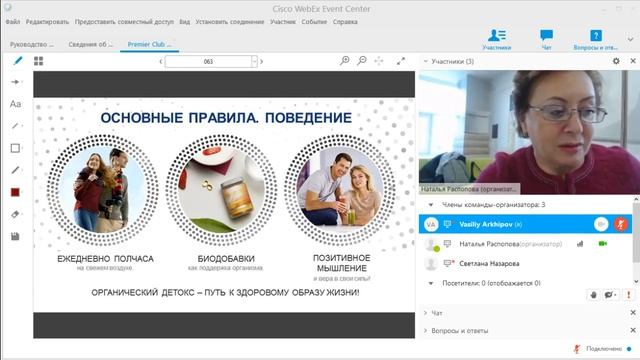Zoom in on the slide
This screenshot has height=360, width=640.
[x=344, y=61]
